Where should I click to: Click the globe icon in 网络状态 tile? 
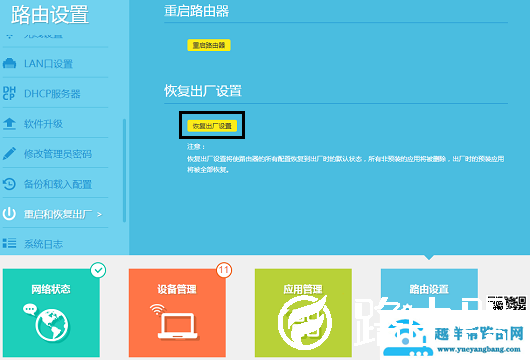click(x=52, y=326)
